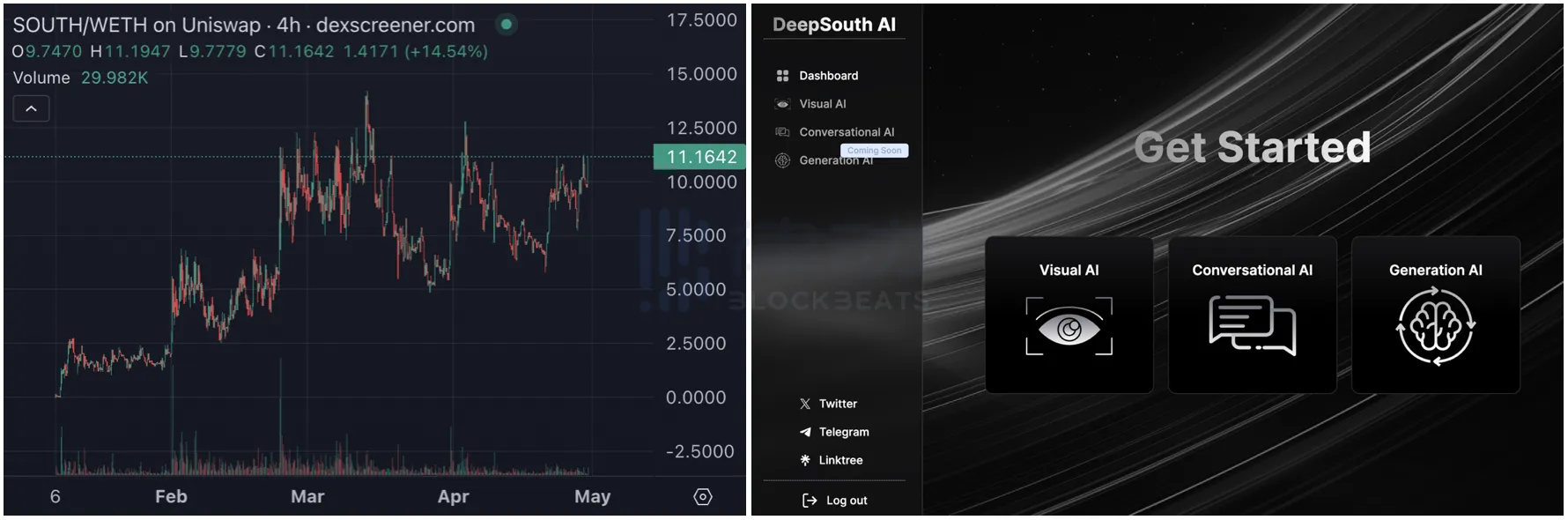Open the Dashboard menu item
Screen dimensions: 1568x520
point(828,76)
